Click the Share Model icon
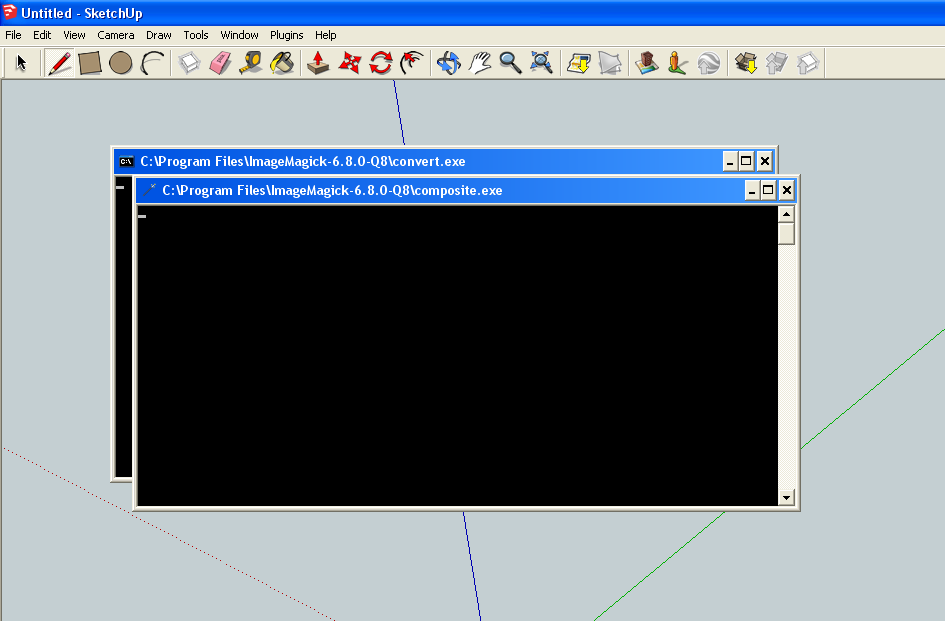Image resolution: width=945 pixels, height=621 pixels. [x=776, y=63]
